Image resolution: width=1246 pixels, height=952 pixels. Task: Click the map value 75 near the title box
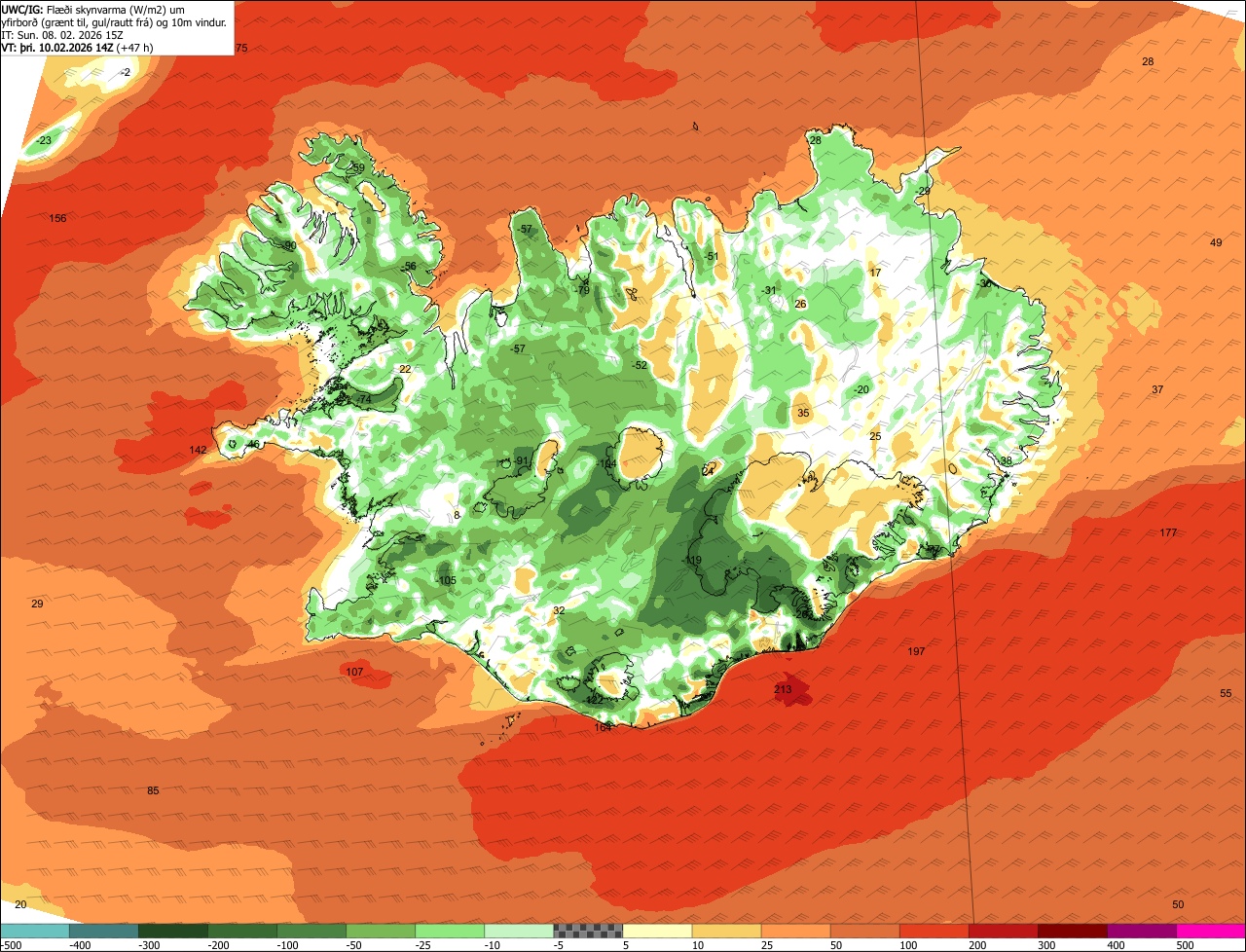[242, 48]
